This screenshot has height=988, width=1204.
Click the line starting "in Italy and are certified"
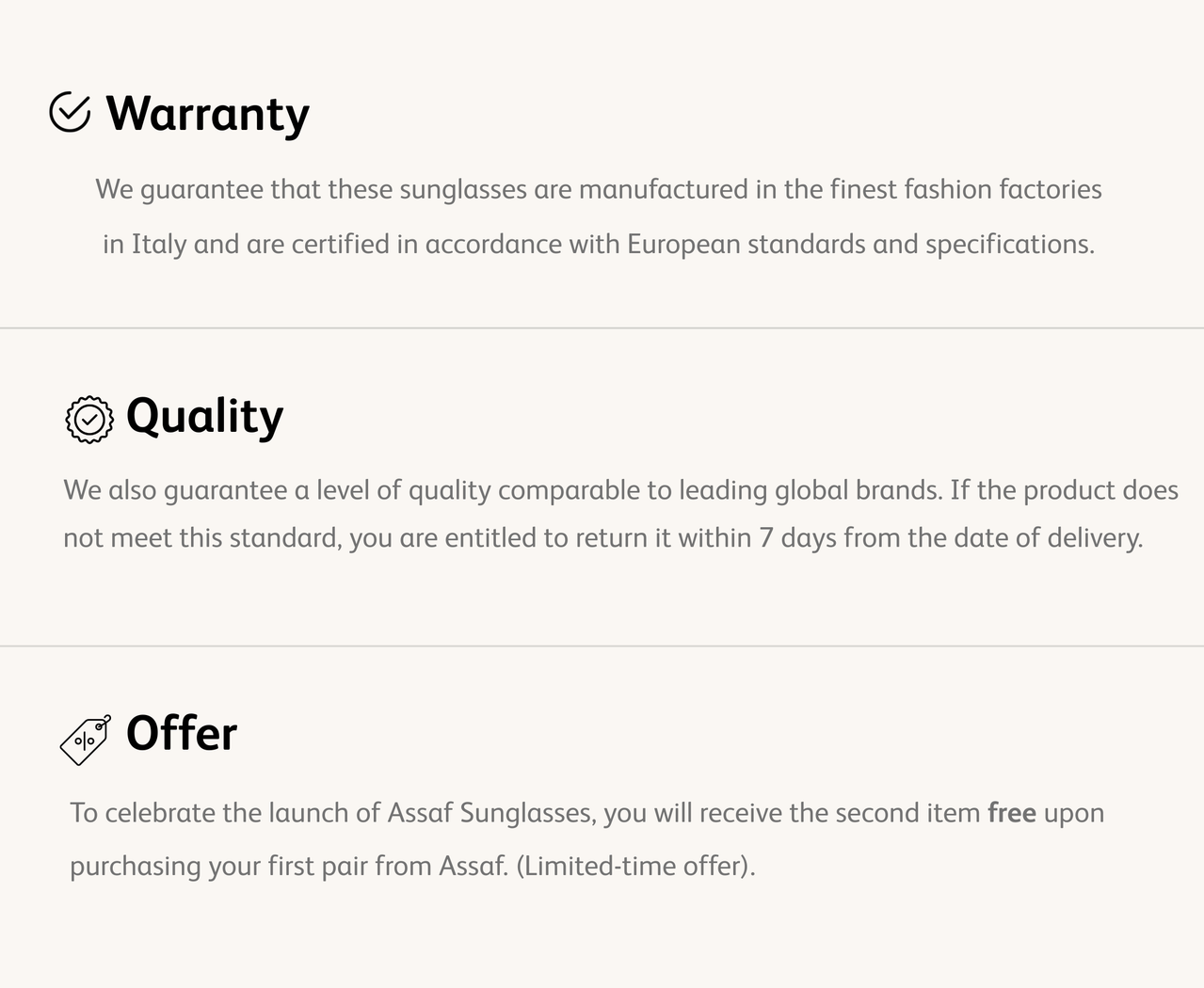pyautogui.click(x=598, y=245)
